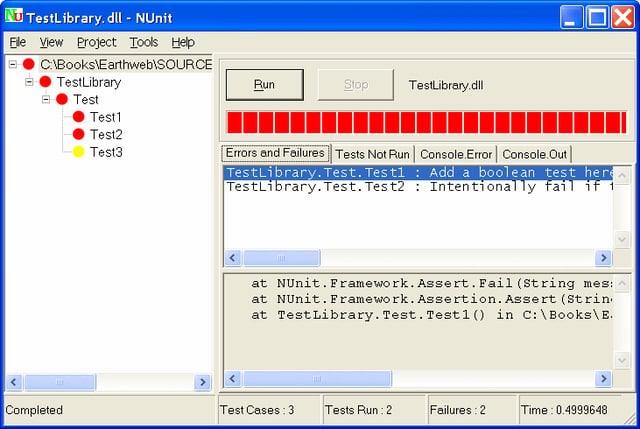
Task: Click the Run button
Action: (264, 84)
